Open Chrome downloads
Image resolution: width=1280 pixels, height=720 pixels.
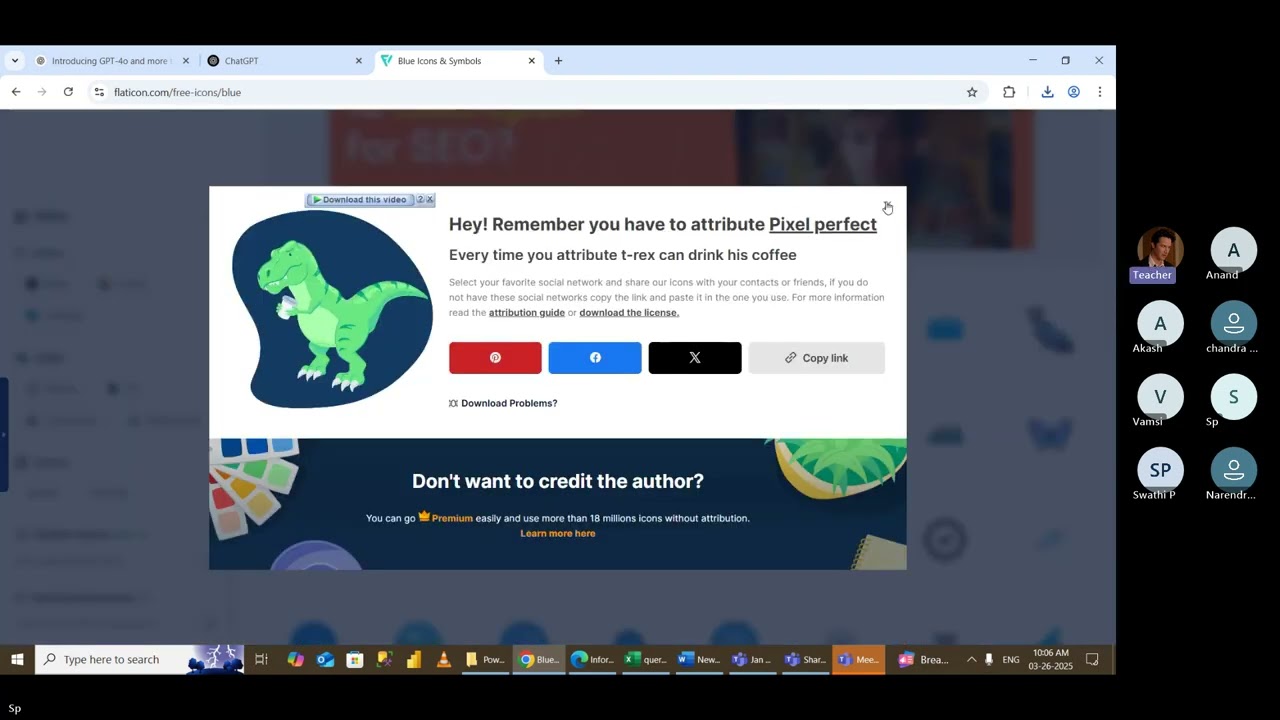click(x=1047, y=92)
